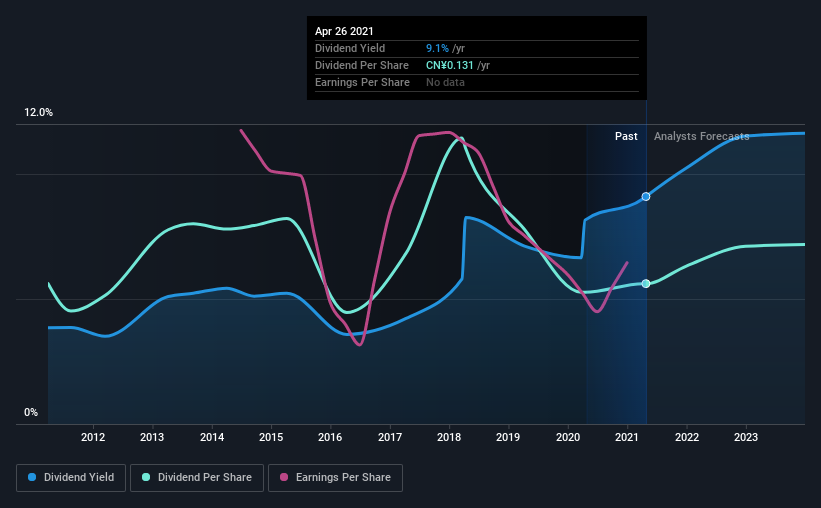Click the 2012 x-axis label

pyautogui.click(x=93, y=437)
